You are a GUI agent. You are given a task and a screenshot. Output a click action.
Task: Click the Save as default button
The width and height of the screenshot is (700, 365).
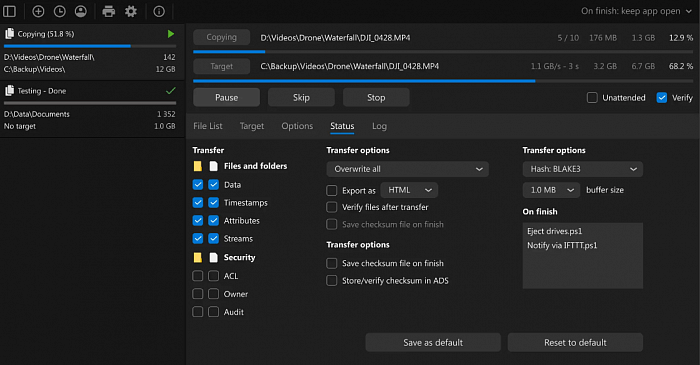[433, 343]
